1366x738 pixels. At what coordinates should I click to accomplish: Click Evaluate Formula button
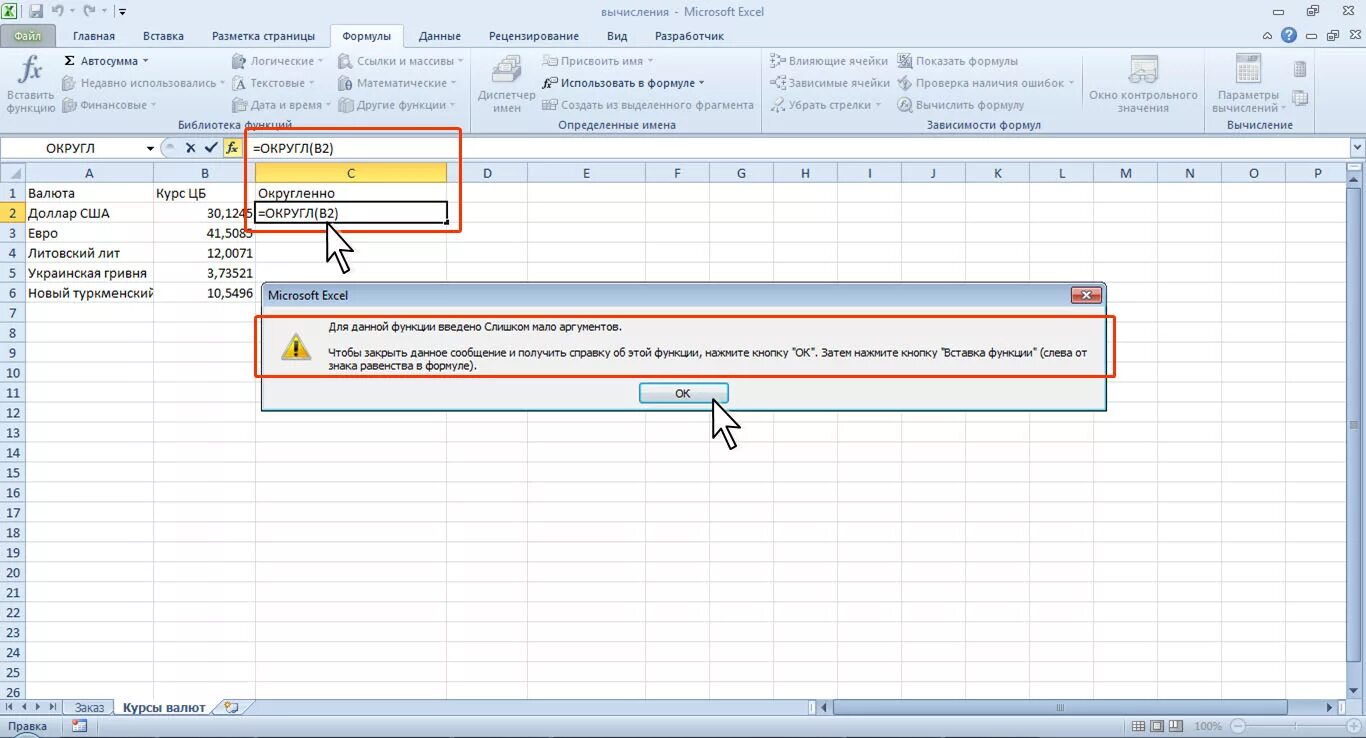[960, 105]
